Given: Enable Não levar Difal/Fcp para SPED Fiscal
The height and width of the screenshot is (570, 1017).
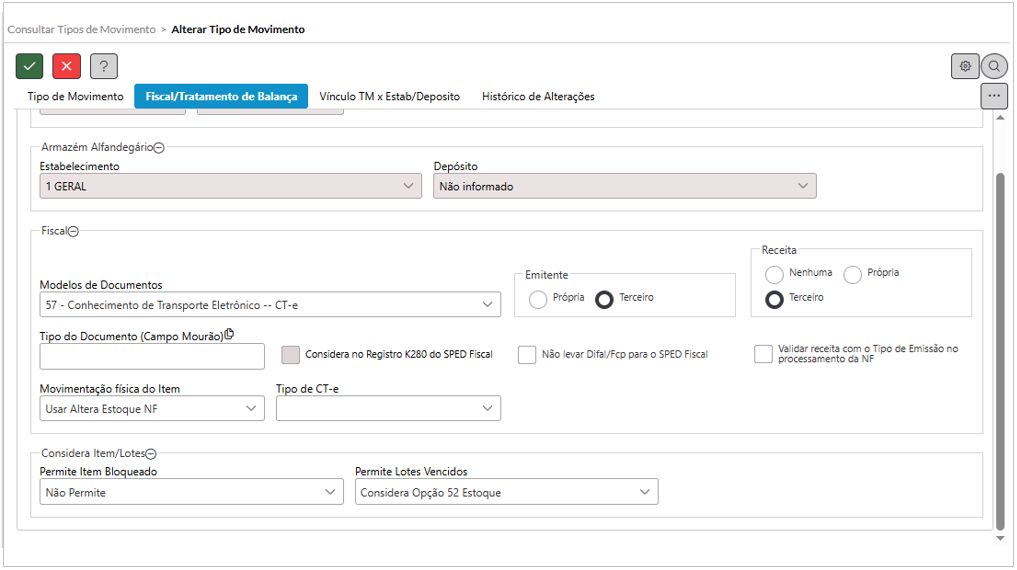Looking at the screenshot, I should click(527, 355).
